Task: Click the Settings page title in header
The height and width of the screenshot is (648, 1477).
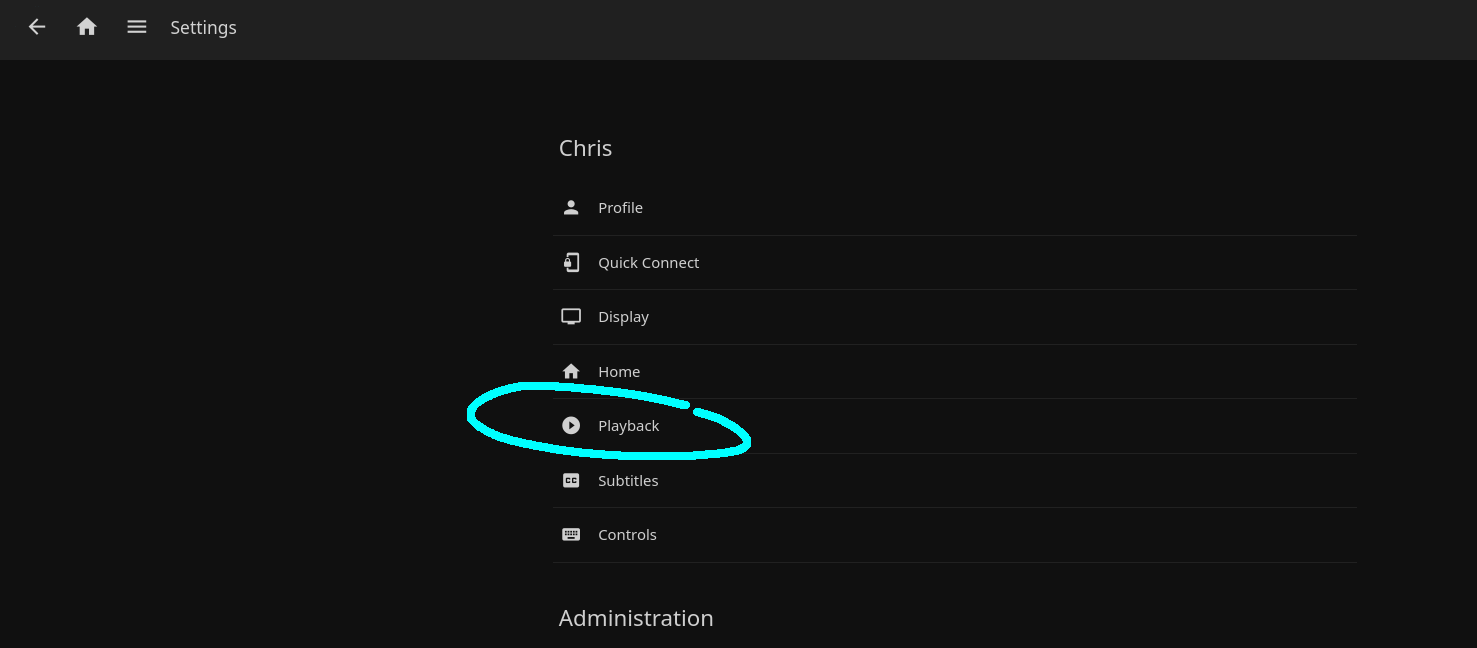Action: coord(203,28)
